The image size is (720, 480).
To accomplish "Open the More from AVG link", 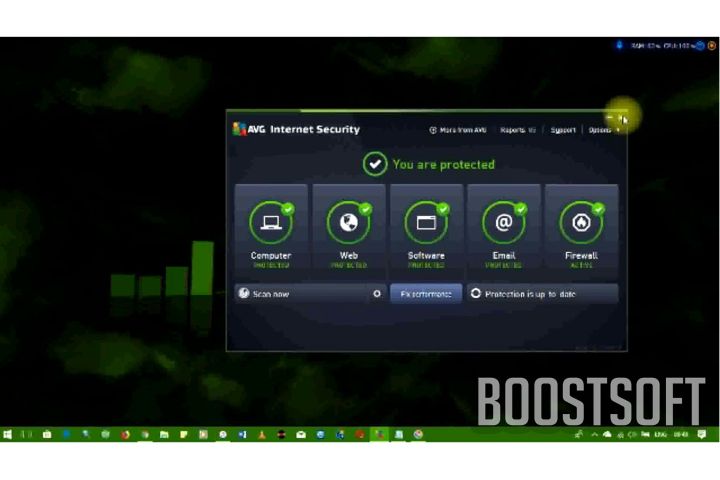I will point(458,130).
